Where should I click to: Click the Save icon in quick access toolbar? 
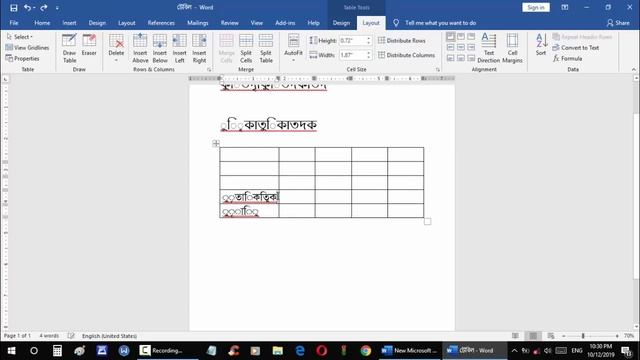click(x=13, y=7)
